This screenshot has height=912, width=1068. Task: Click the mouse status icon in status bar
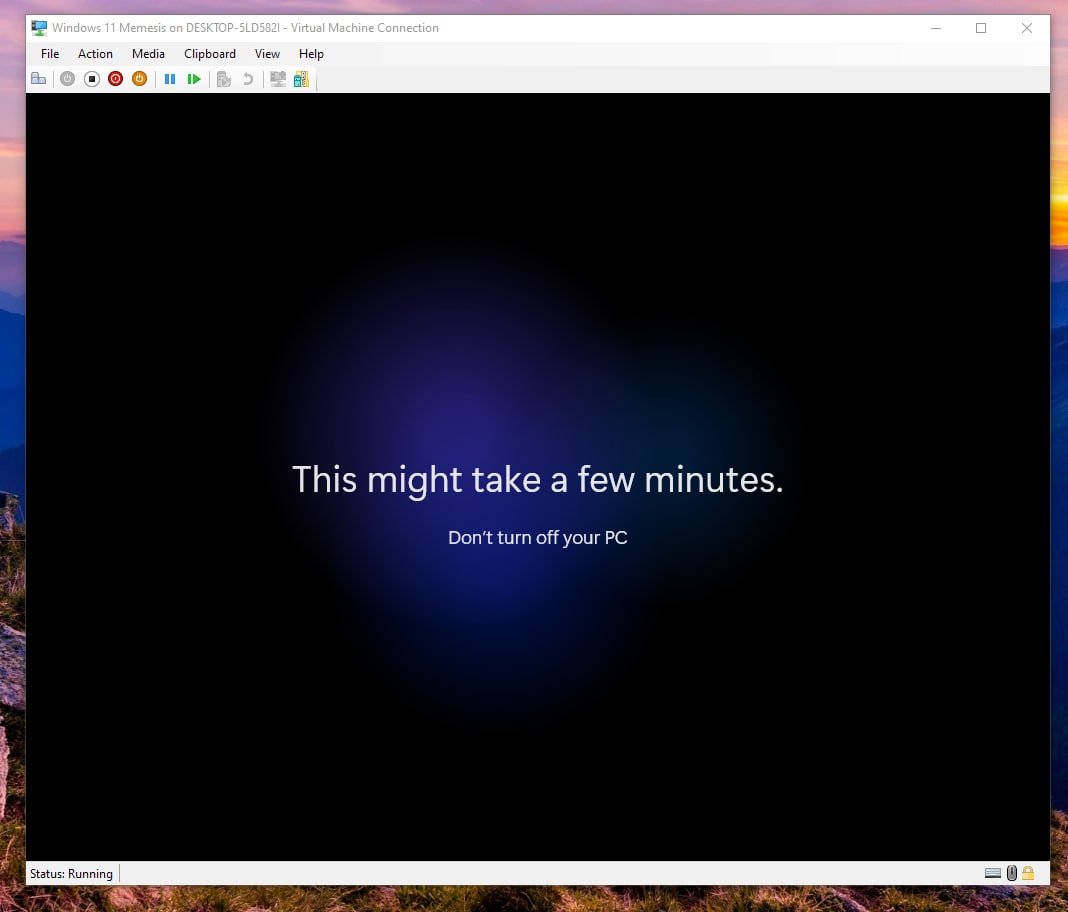coord(1012,873)
